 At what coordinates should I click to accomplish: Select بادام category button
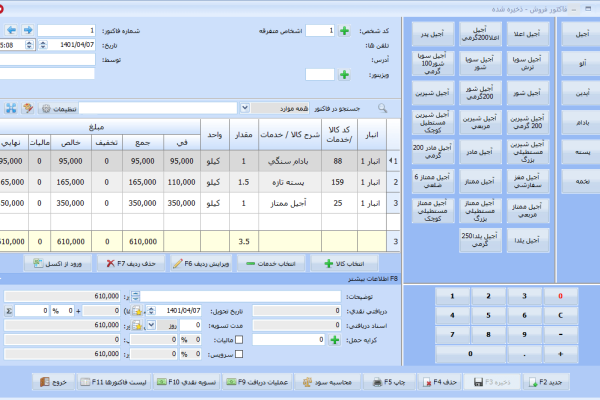tap(581, 122)
